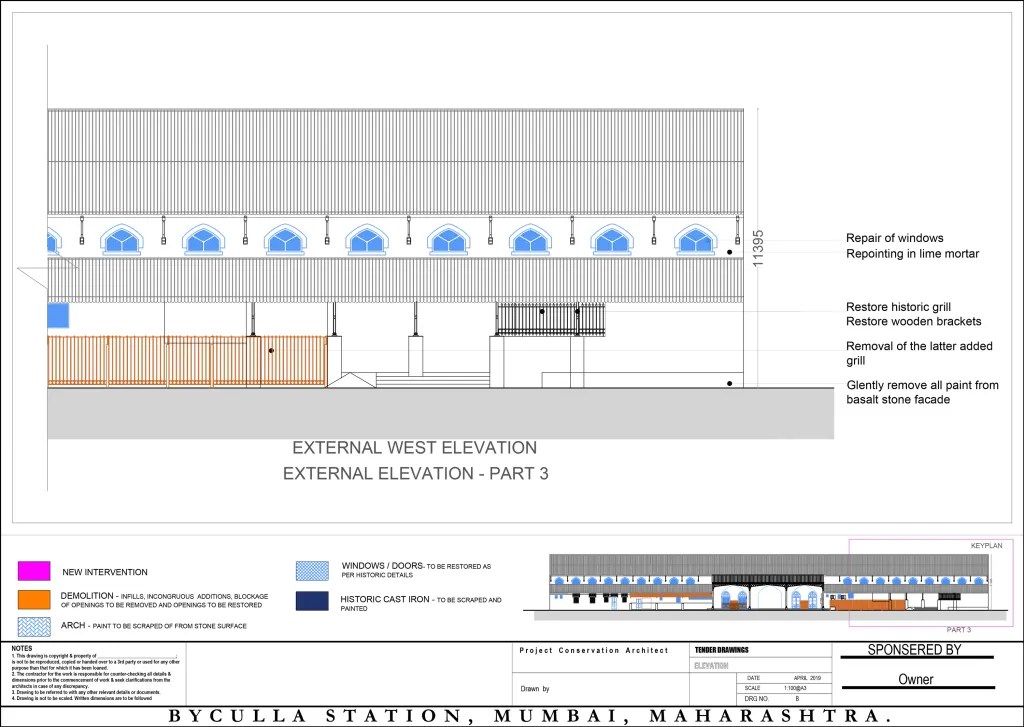Select the Arch hatch pattern legend box
The width and height of the screenshot is (1024, 727).
coord(33,626)
